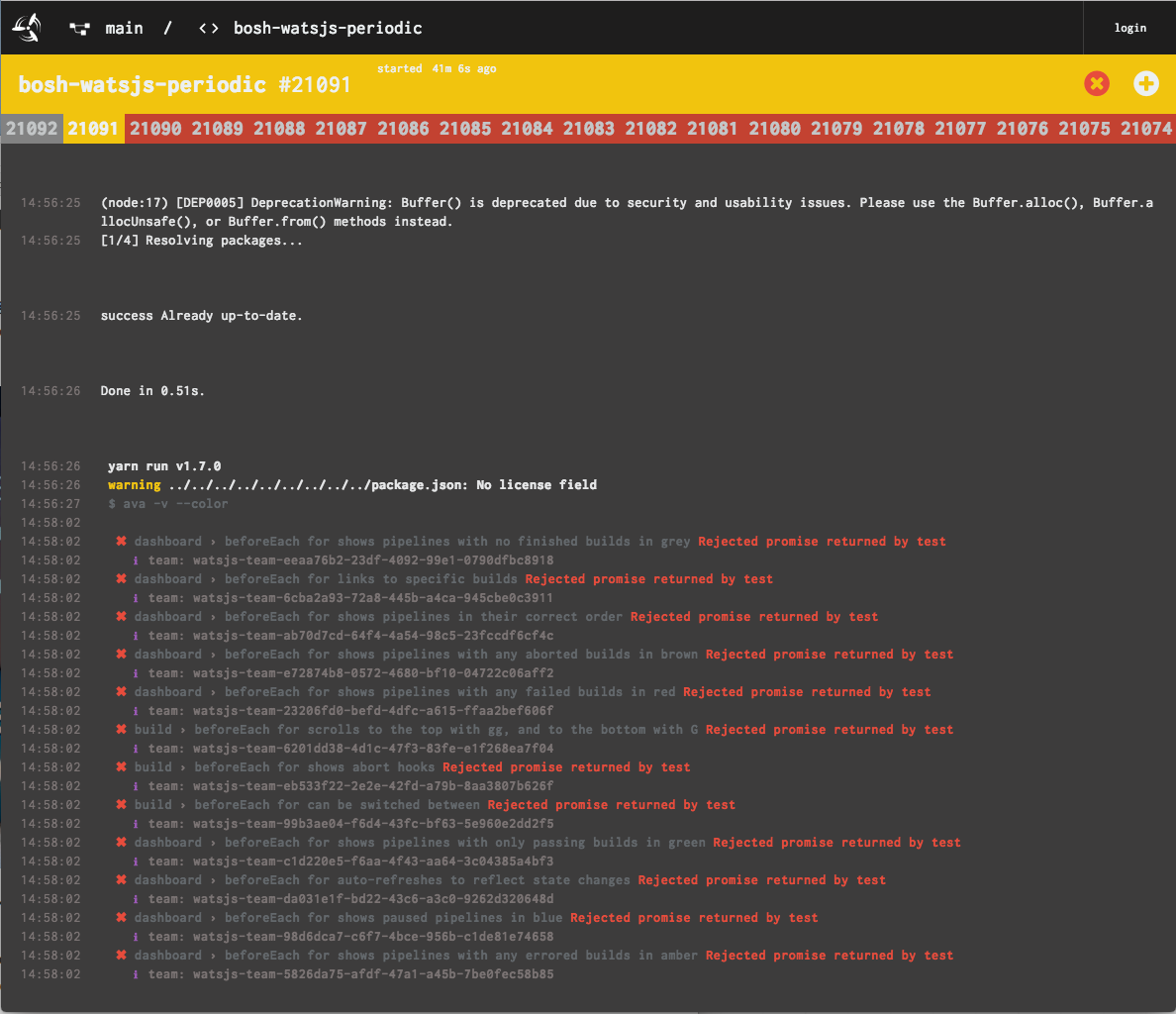Open the main pipeline link
1176x1014 pixels.
coord(124,29)
